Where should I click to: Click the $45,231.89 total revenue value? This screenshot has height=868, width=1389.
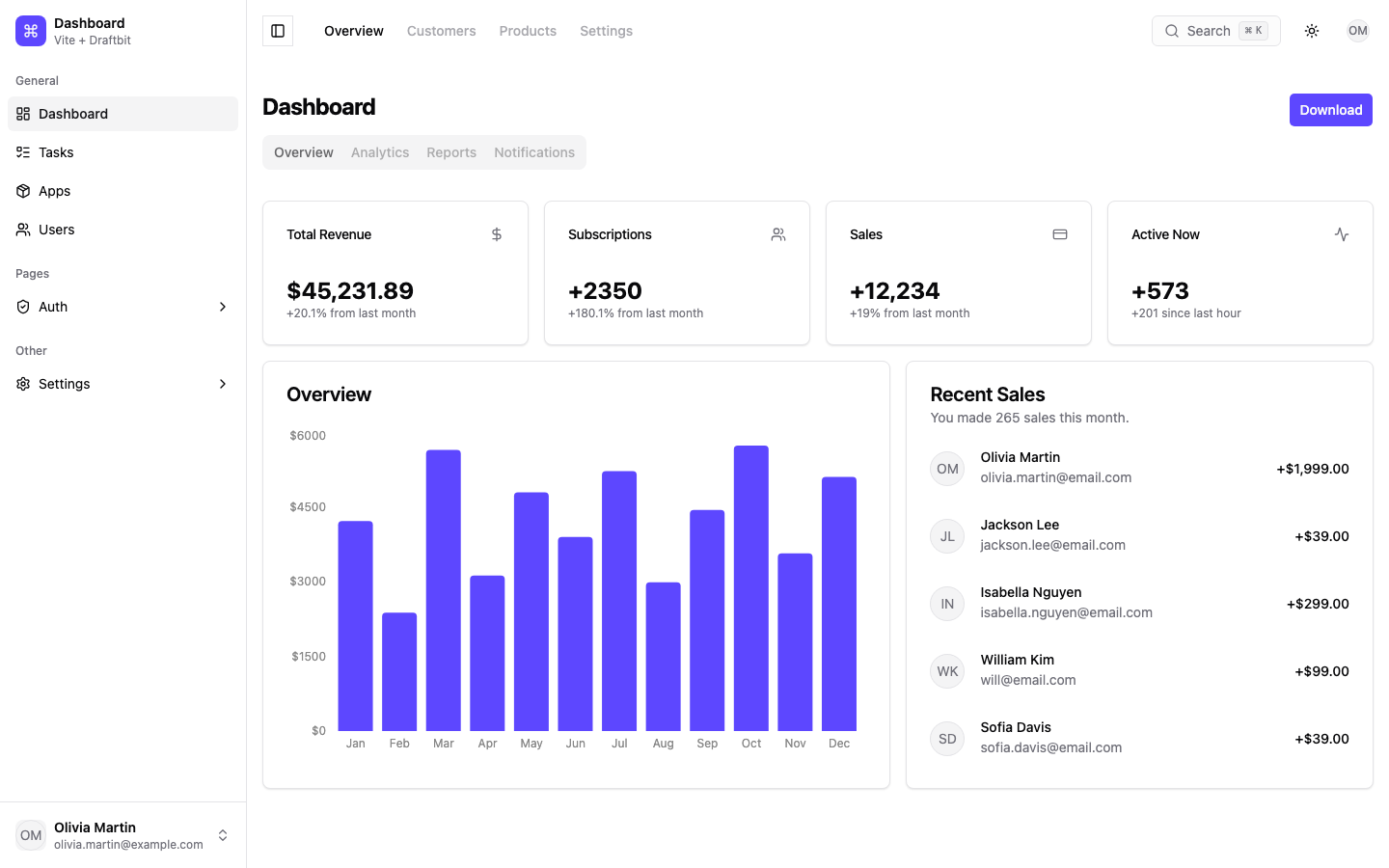pyautogui.click(x=350, y=290)
